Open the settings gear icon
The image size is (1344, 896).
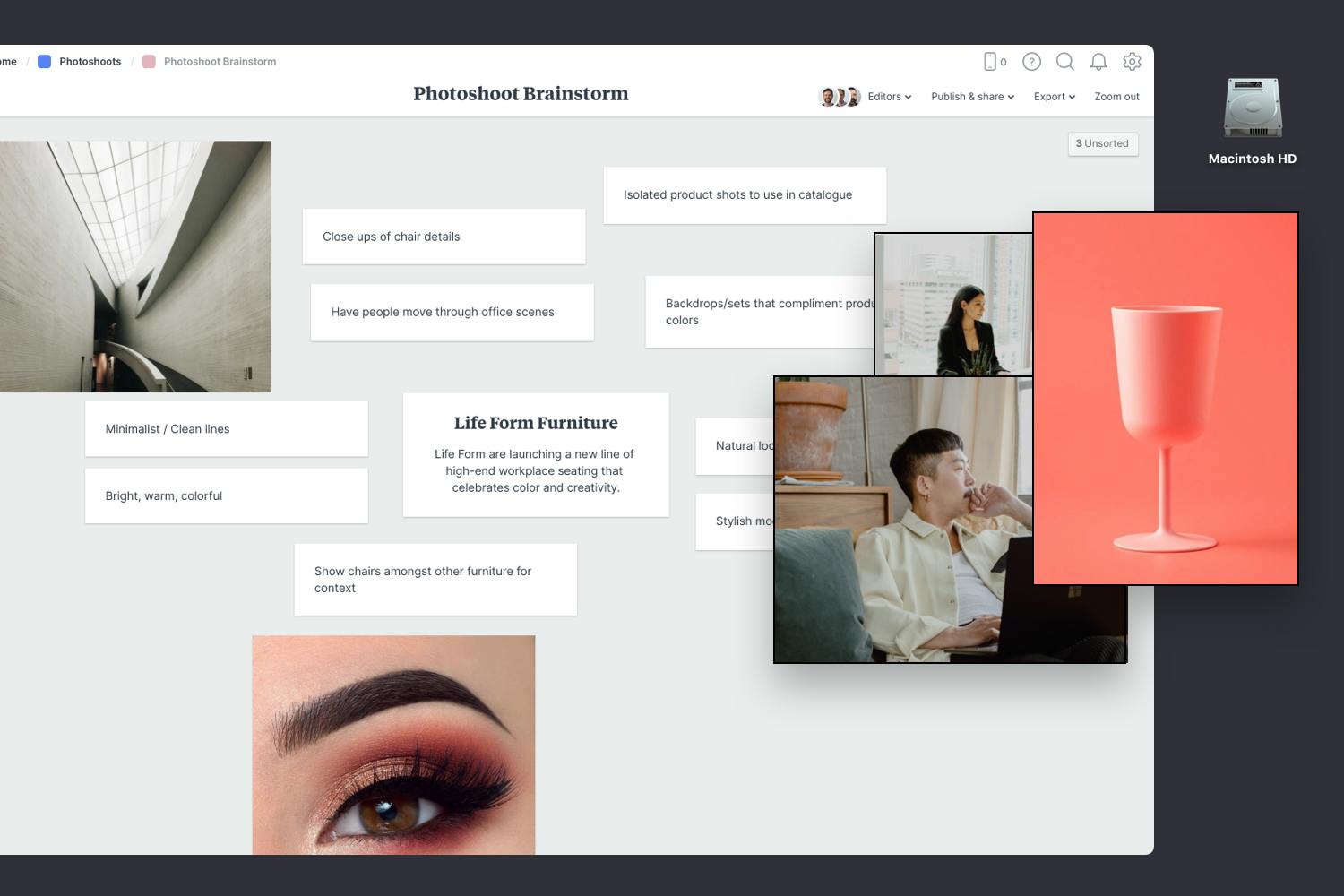tap(1132, 62)
